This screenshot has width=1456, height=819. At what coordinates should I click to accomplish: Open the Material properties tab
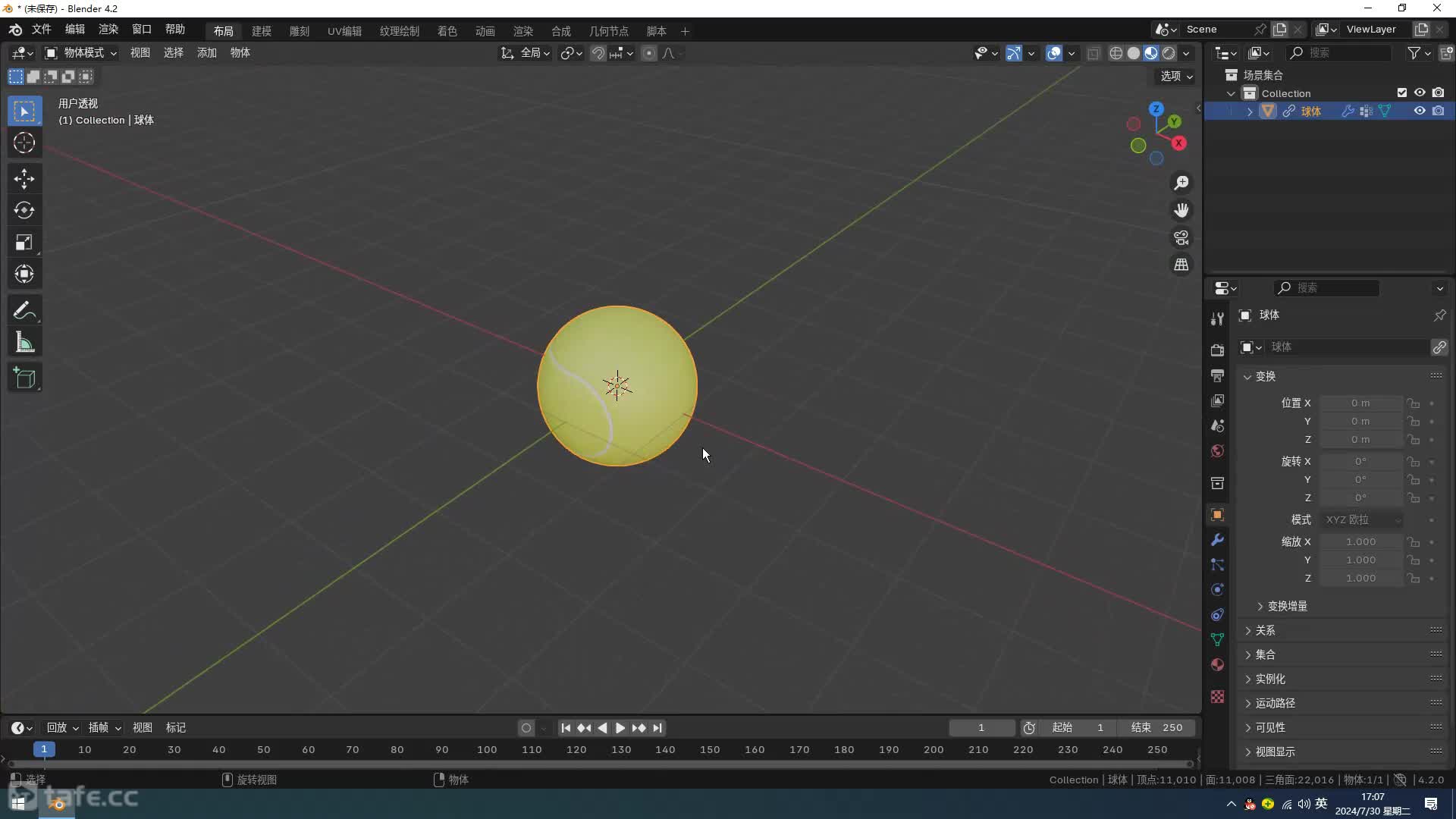(1217, 665)
